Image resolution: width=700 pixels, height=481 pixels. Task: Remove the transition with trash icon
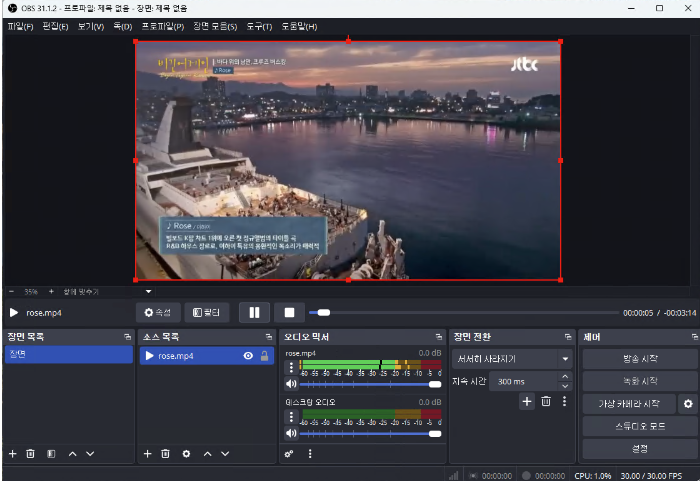[546, 402]
